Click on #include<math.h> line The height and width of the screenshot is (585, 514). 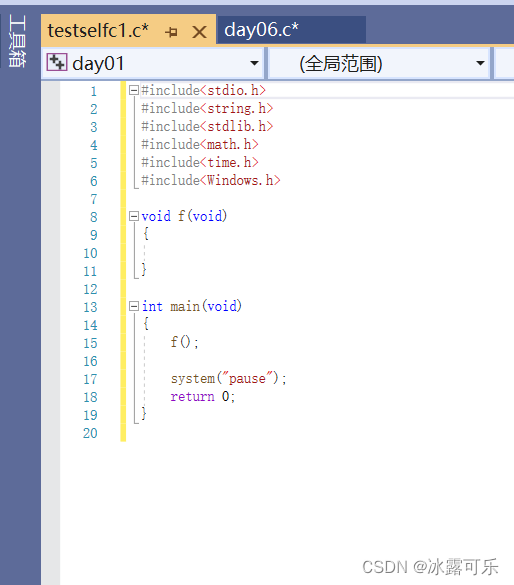point(200,144)
